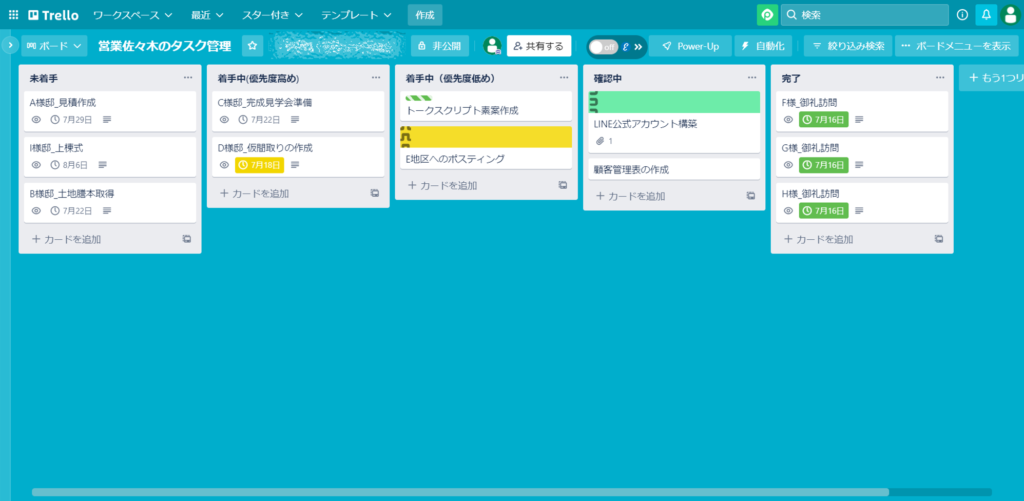The height and width of the screenshot is (501, 1024).
Task: Toggle the off switch in board toolbar
Action: tap(602, 46)
